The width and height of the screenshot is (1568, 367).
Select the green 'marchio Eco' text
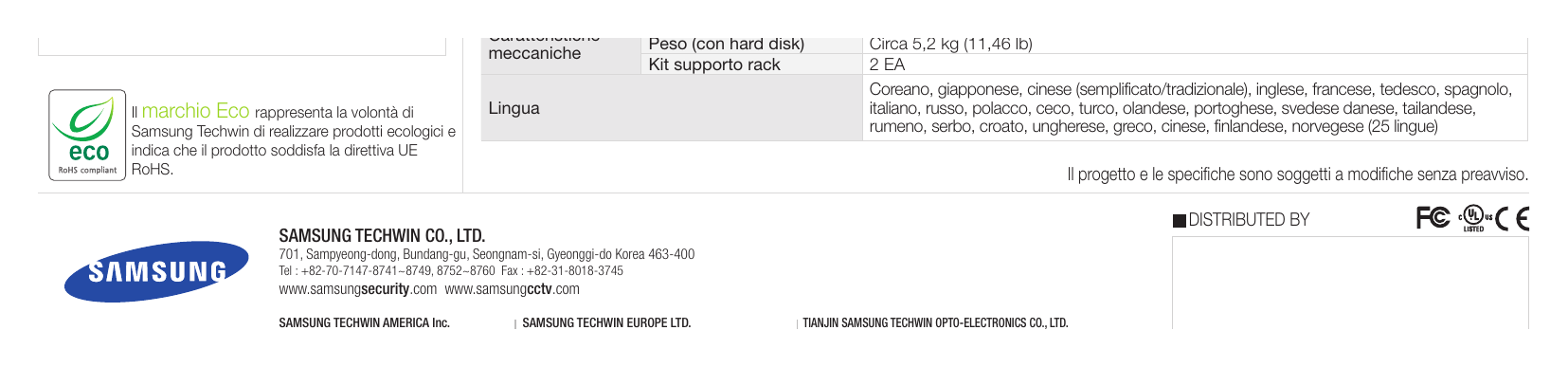tap(195, 111)
